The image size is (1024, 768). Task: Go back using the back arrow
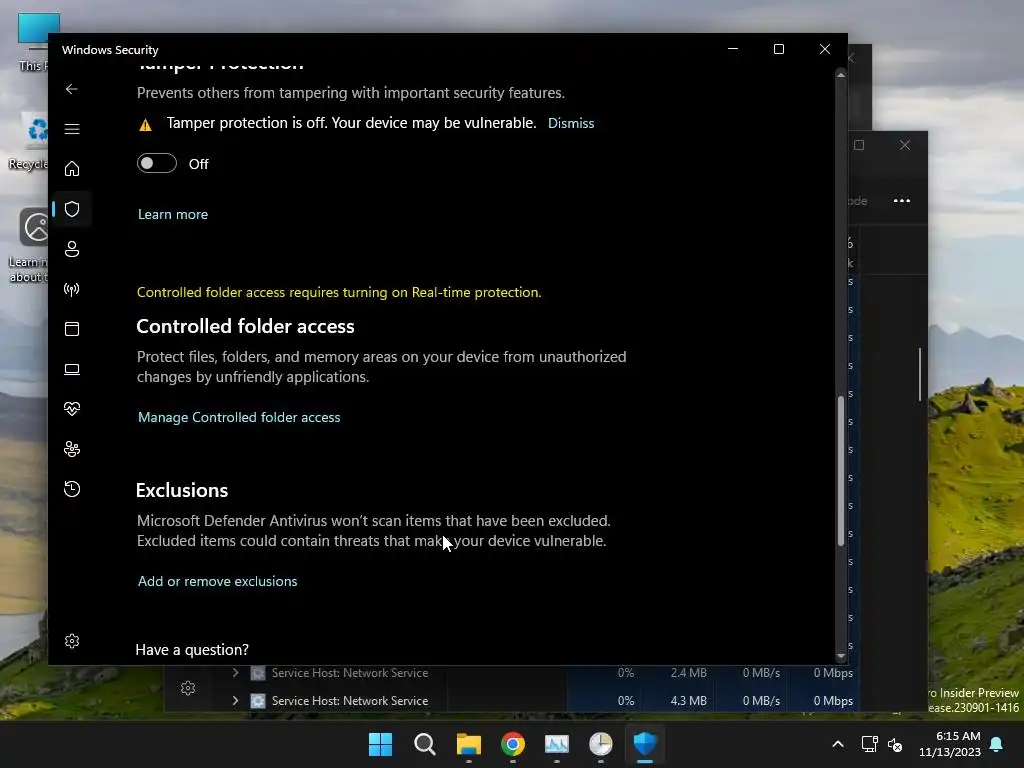pos(72,89)
